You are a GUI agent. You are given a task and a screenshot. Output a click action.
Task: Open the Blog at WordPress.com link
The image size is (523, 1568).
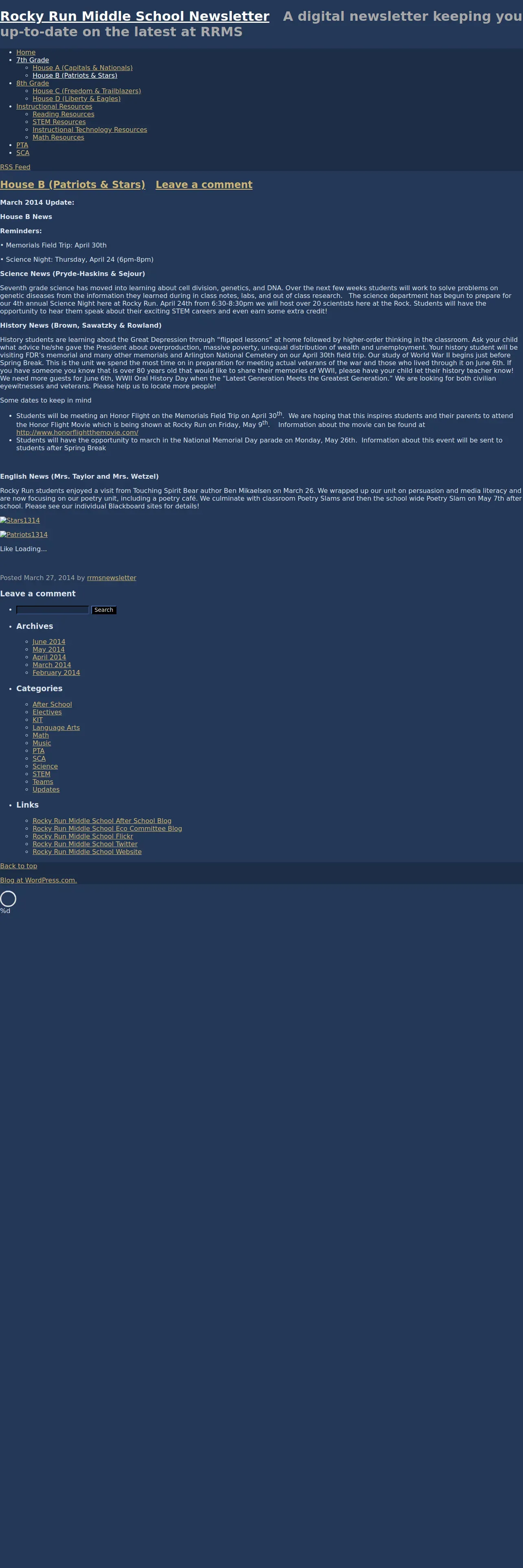click(x=38, y=881)
